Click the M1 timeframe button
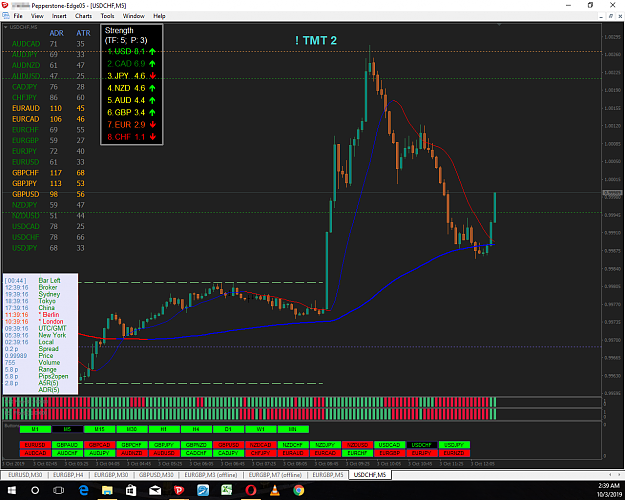The image size is (625, 500). tap(35, 429)
